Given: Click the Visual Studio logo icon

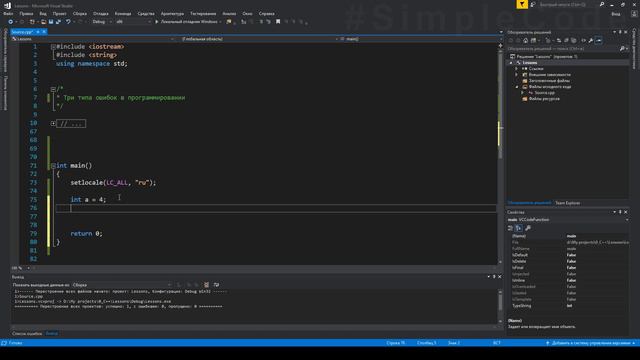Looking at the screenshot, I should point(7,5).
